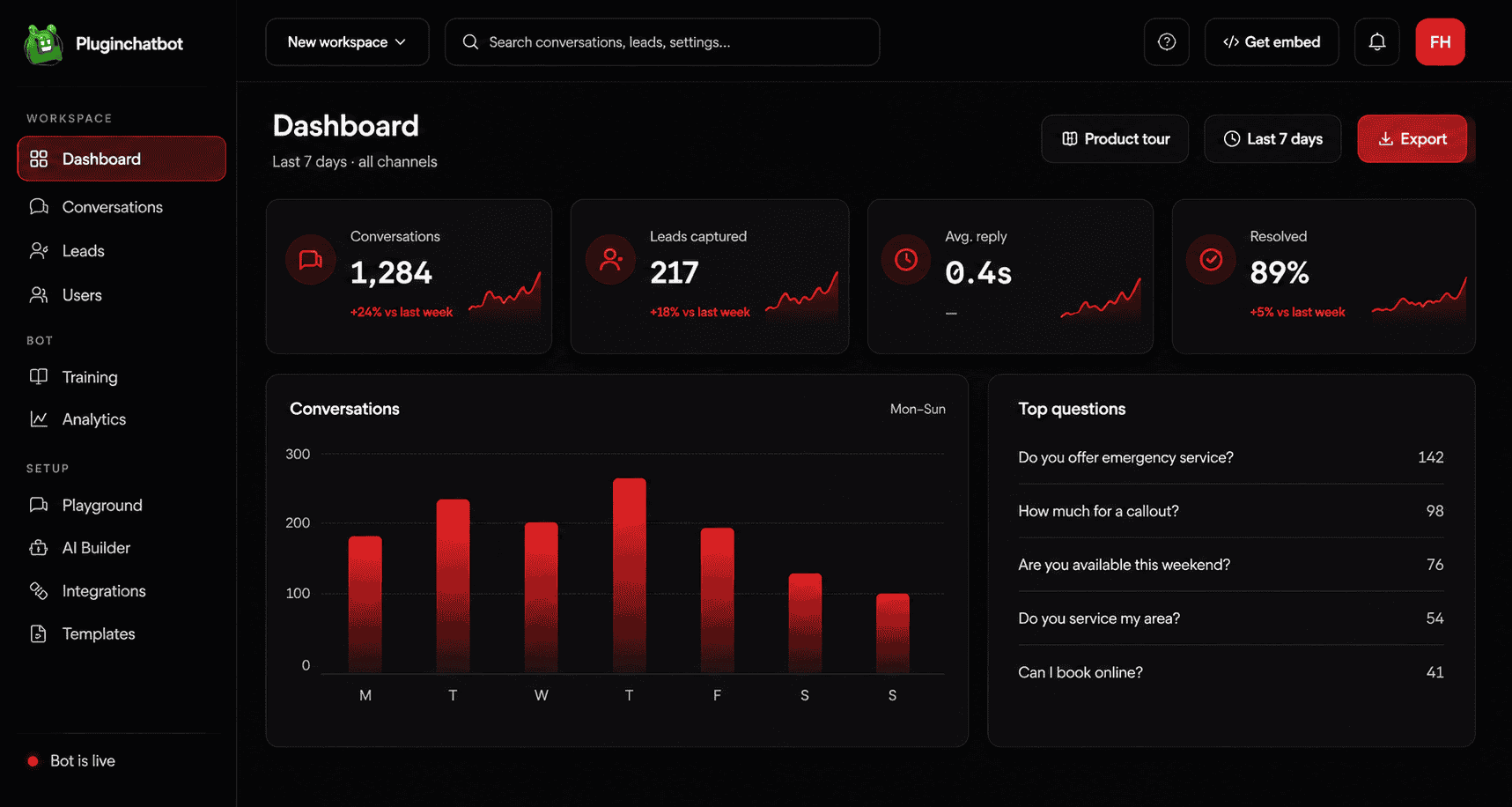Select 'Do you service my area?' row

[x=1231, y=618]
